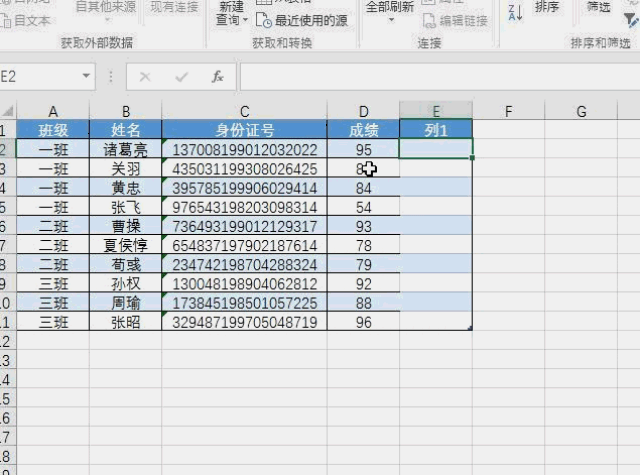This screenshot has height=475, width=640.
Task: Select the cell containing 诸葛亮
Action: 126,149
